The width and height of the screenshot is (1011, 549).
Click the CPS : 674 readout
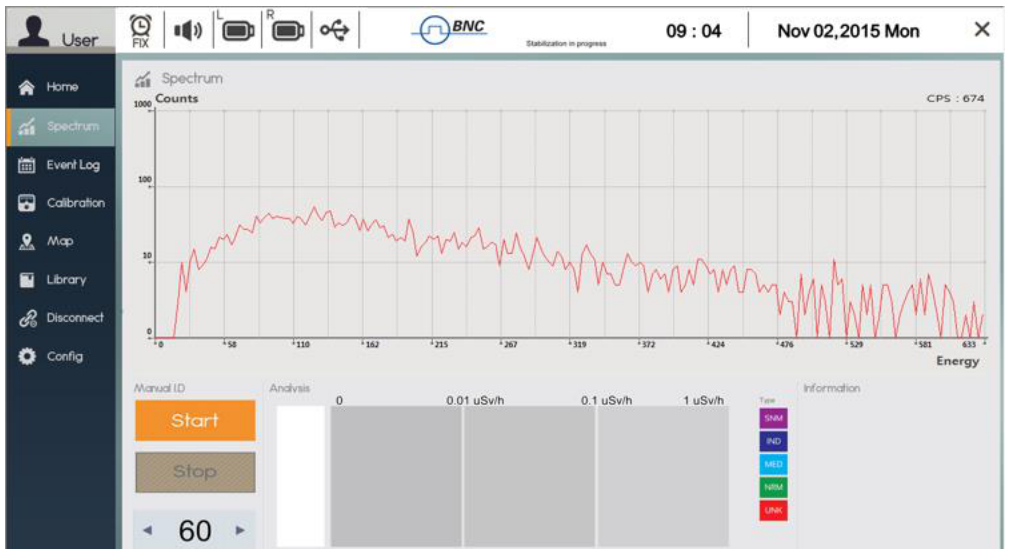point(955,99)
